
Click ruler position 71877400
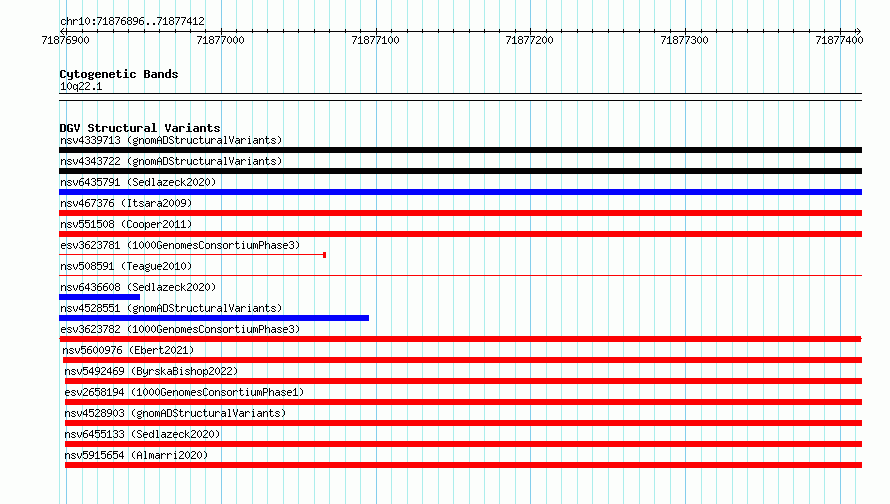click(x=839, y=40)
